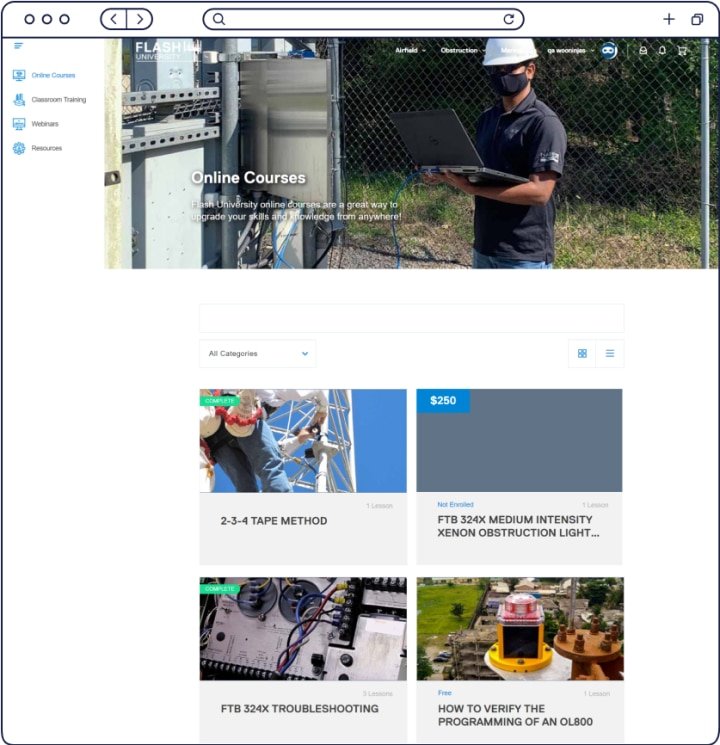Click the browser reload icon

(x=509, y=19)
